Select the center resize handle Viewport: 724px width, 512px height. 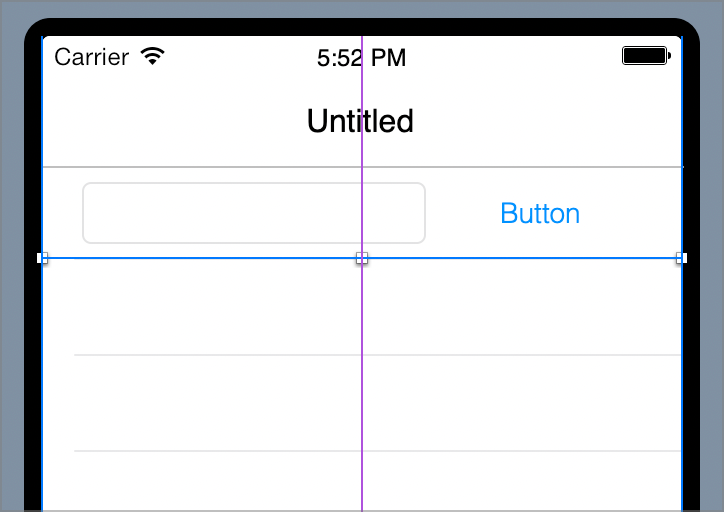pos(362,258)
